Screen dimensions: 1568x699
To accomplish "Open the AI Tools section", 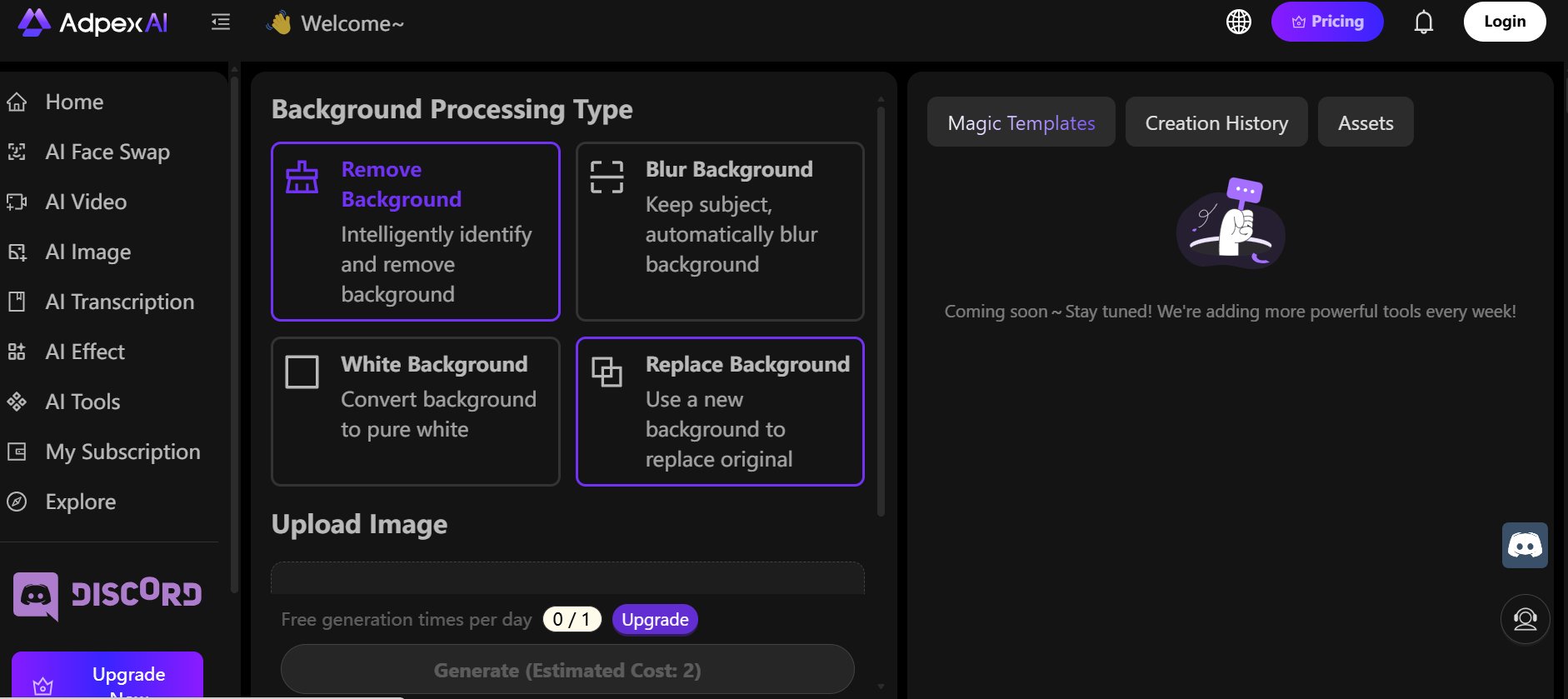I will coord(83,401).
